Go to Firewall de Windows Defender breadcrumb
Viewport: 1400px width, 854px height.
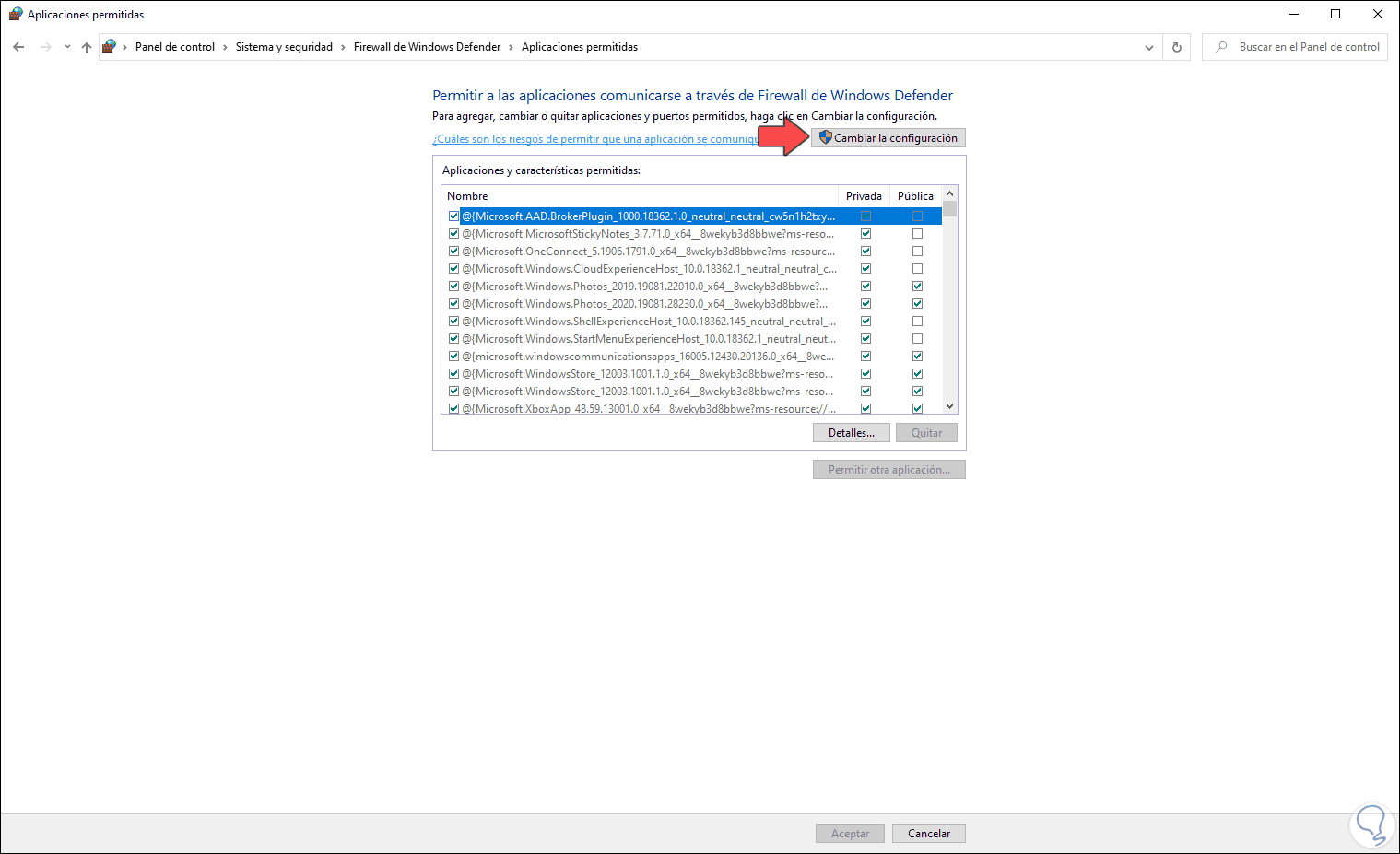click(428, 47)
